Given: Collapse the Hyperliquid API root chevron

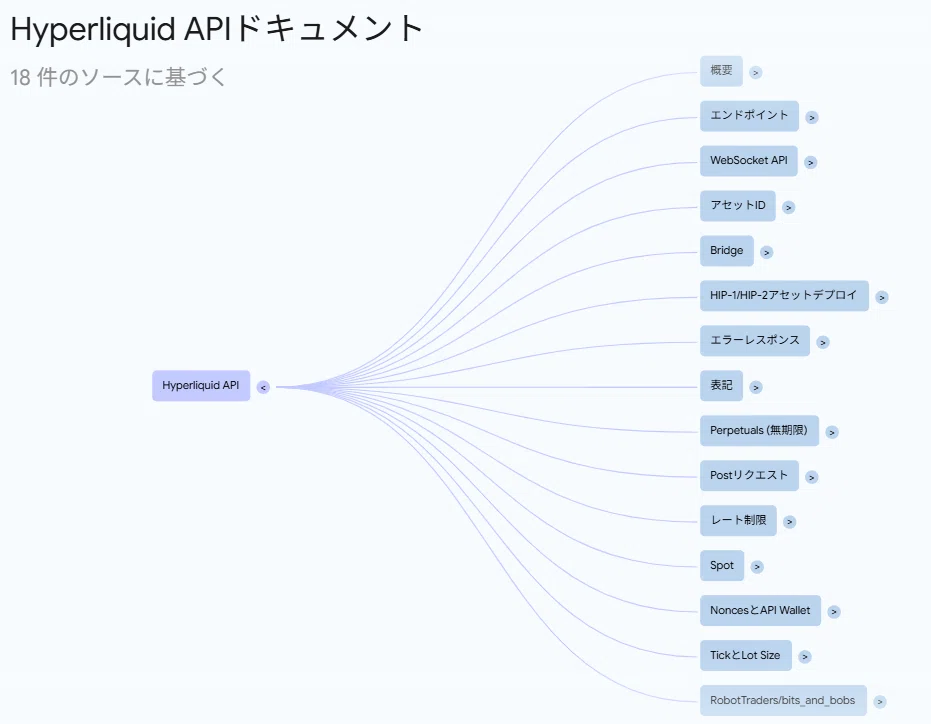Looking at the screenshot, I should click(263, 387).
